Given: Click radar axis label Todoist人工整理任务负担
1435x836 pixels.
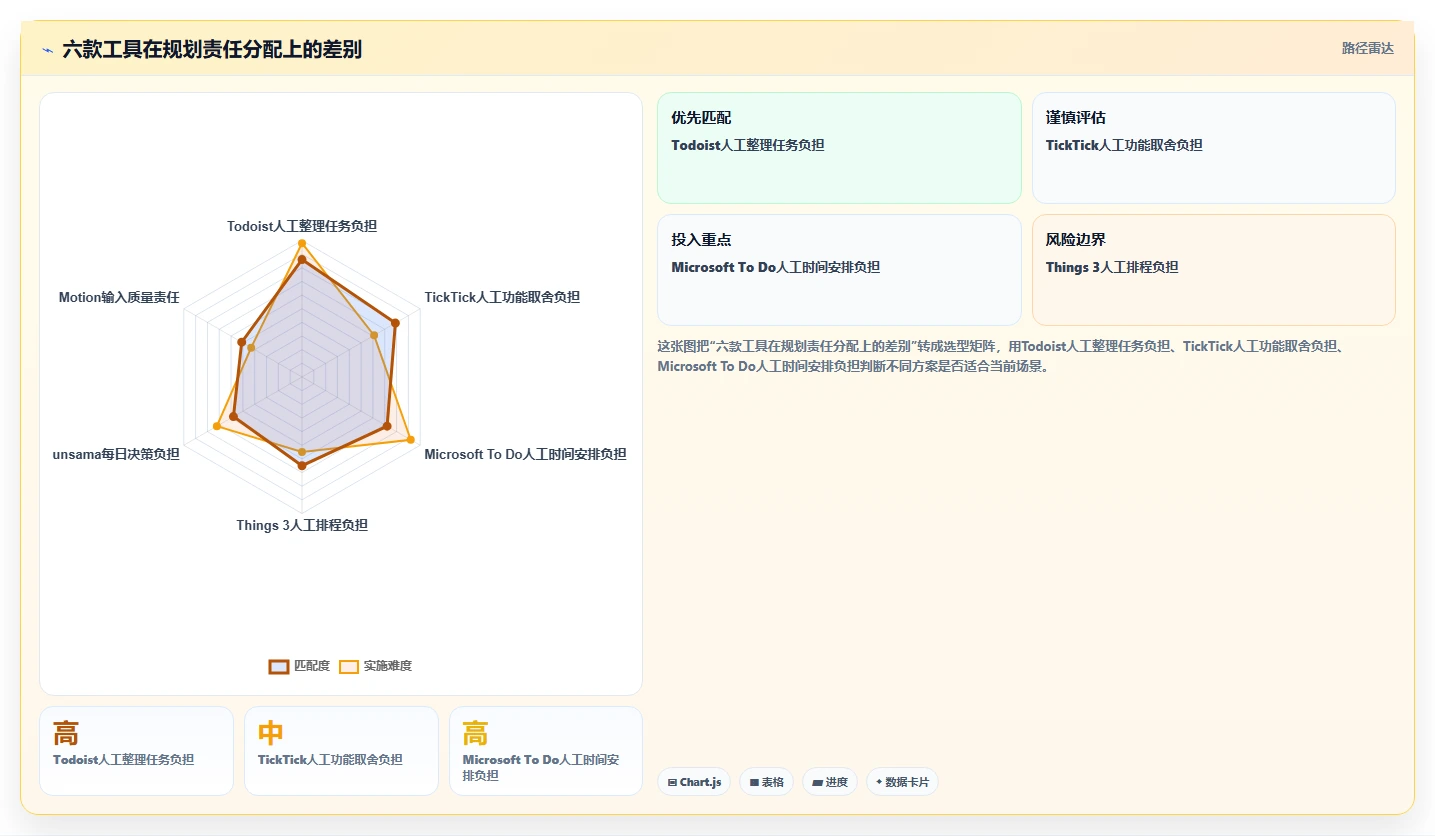Looking at the screenshot, I should click(302, 226).
